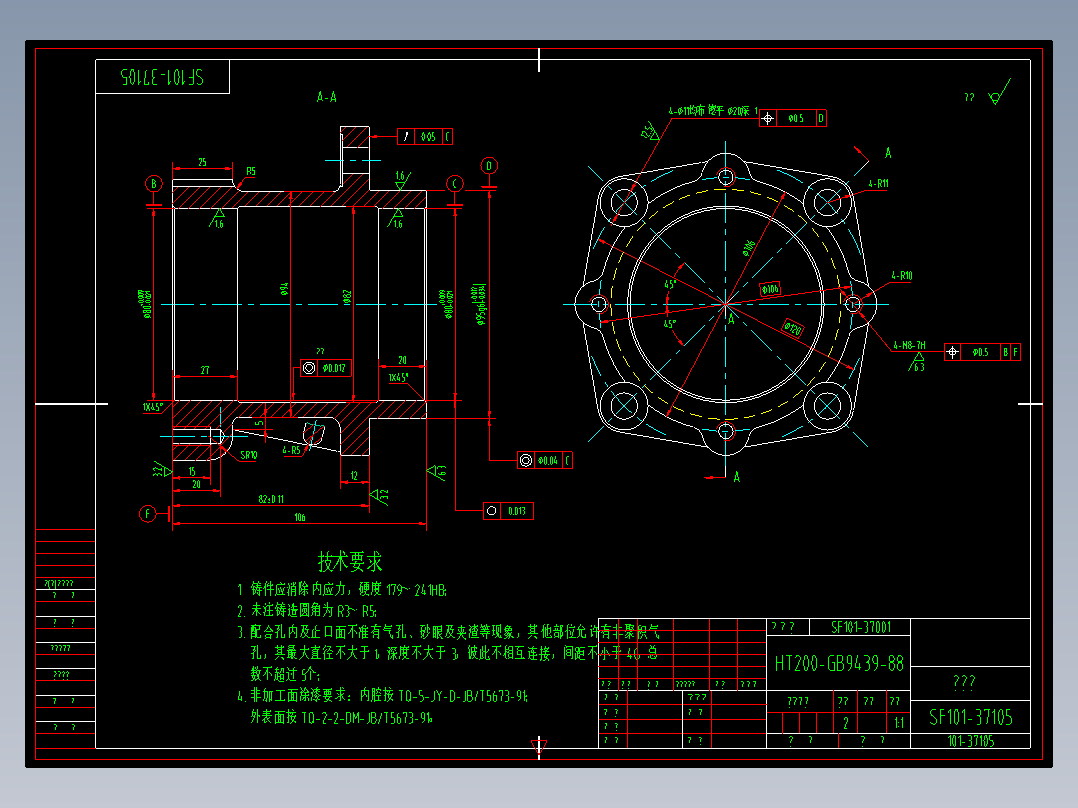The width and height of the screenshot is (1078, 808).
Task: Click the '82±0.11' length dimension
Action: pos(271,499)
